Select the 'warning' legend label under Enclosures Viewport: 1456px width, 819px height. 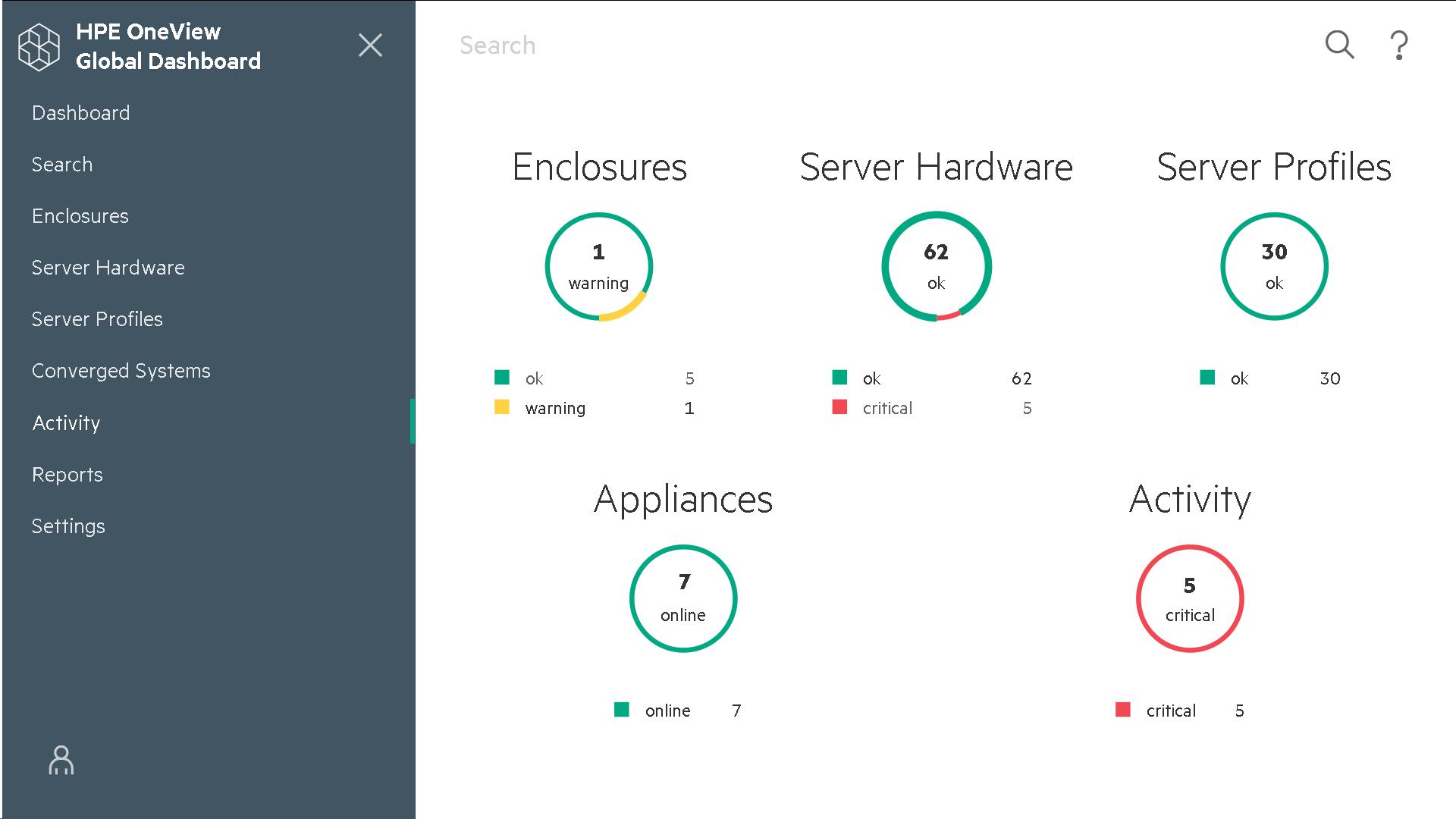(x=555, y=408)
